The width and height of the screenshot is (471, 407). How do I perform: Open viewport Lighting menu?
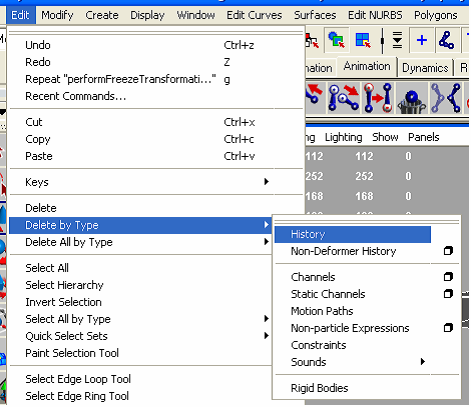tap(343, 137)
